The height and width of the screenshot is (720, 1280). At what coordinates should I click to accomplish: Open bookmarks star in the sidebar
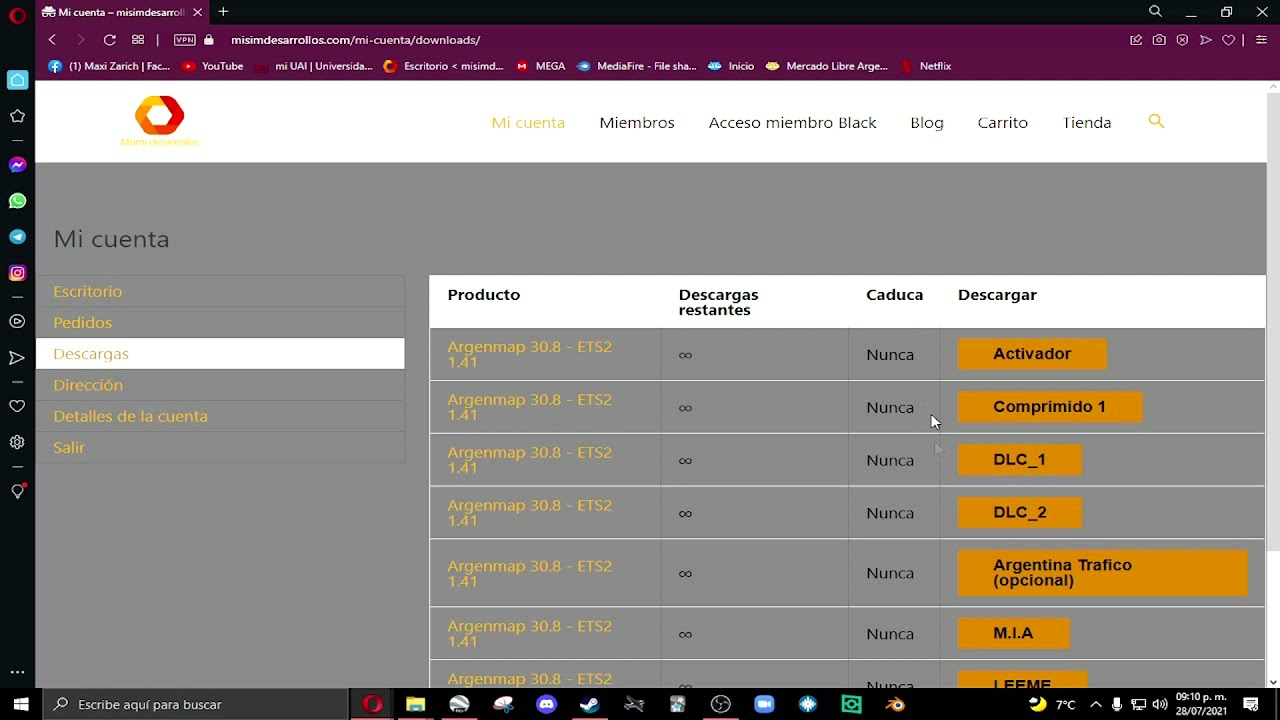coord(17,116)
